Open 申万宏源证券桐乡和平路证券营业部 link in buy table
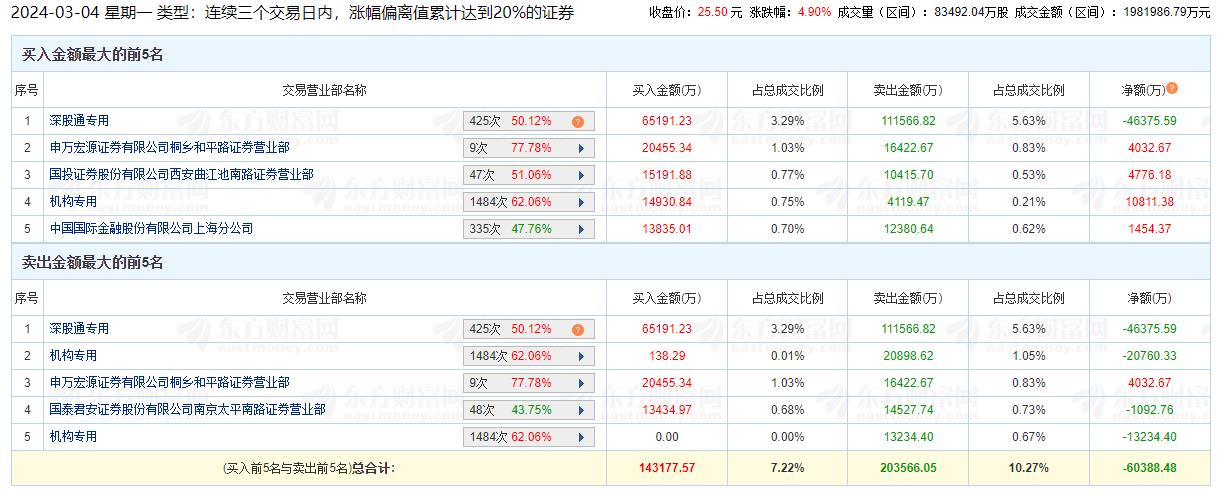1221x494 pixels. (x=169, y=148)
